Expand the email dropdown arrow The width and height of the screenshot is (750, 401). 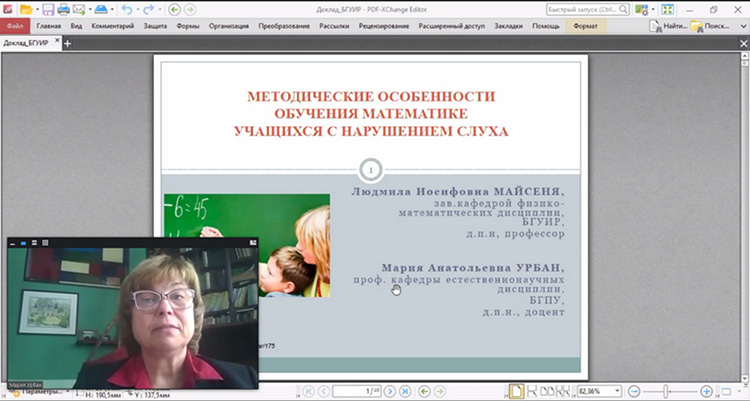pyautogui.click(x=90, y=9)
